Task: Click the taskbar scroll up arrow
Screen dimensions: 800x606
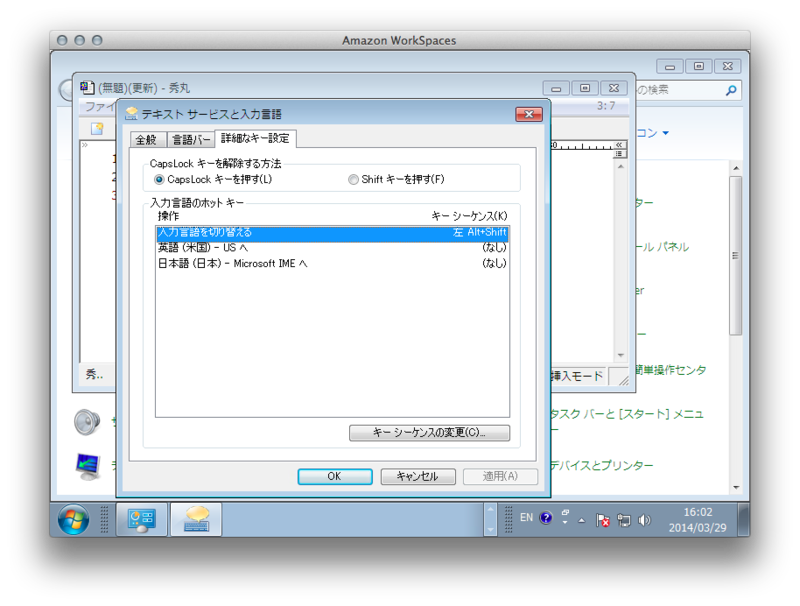Action: pos(490,509)
